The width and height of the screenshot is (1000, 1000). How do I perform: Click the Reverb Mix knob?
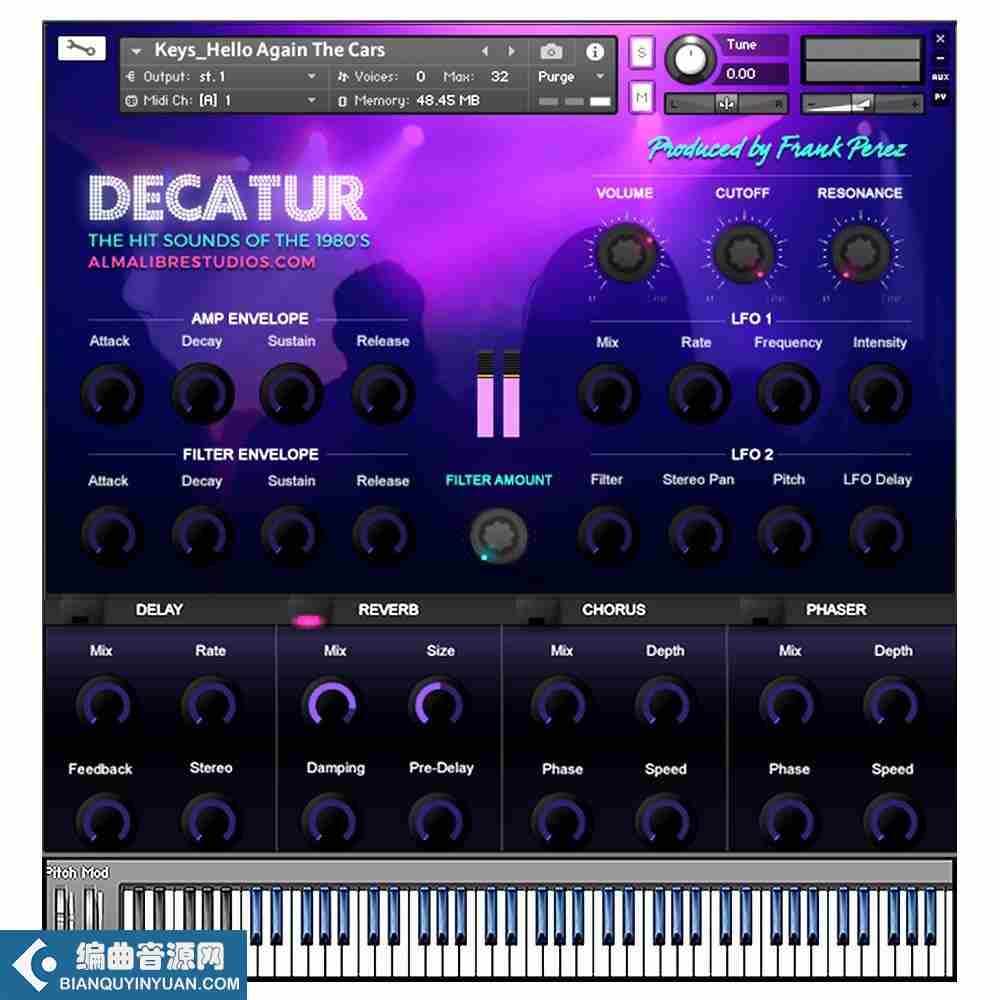pyautogui.click(x=332, y=704)
